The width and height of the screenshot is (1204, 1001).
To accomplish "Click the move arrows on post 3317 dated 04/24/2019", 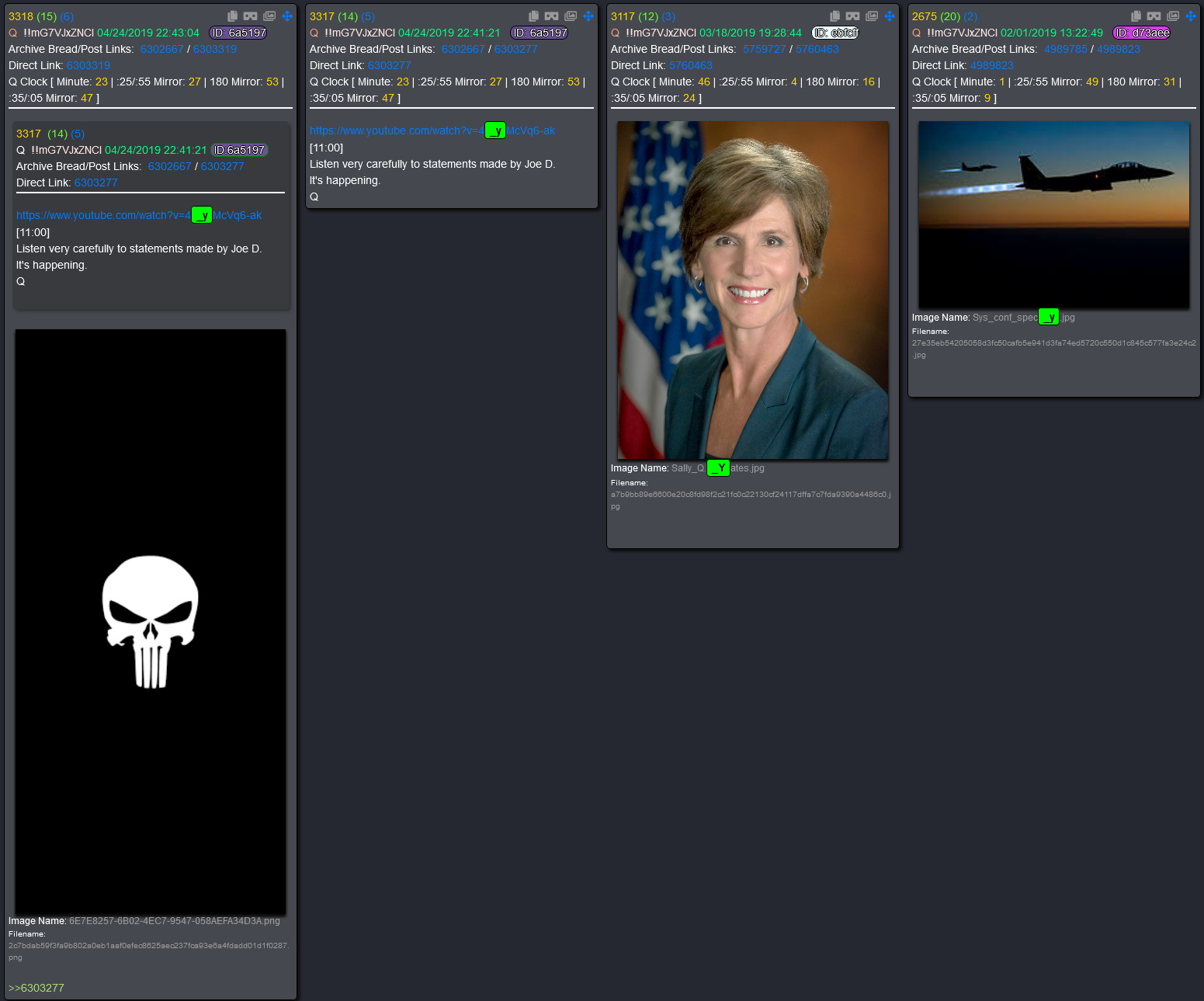I will (x=588, y=16).
